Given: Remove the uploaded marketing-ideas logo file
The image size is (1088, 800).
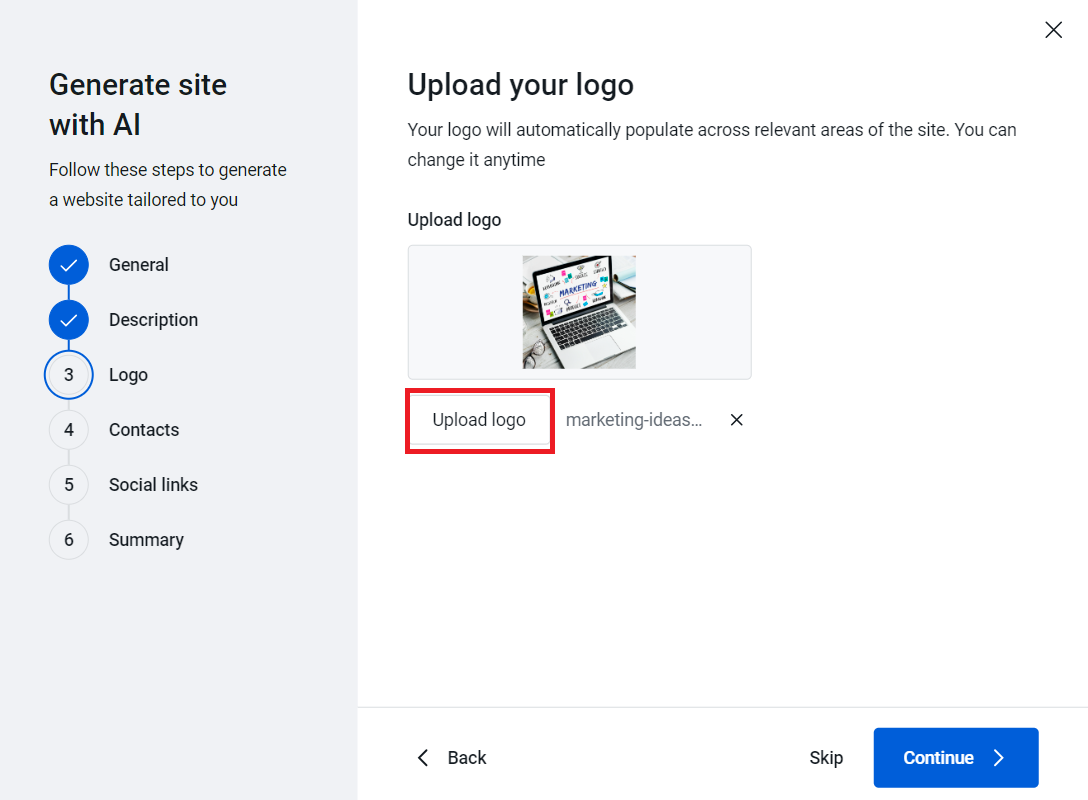Looking at the screenshot, I should pos(737,420).
